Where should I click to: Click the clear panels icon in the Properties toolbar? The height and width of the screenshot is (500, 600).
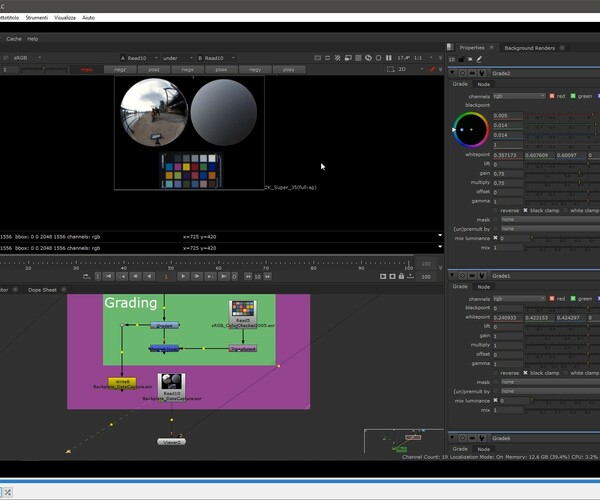[x=470, y=59]
